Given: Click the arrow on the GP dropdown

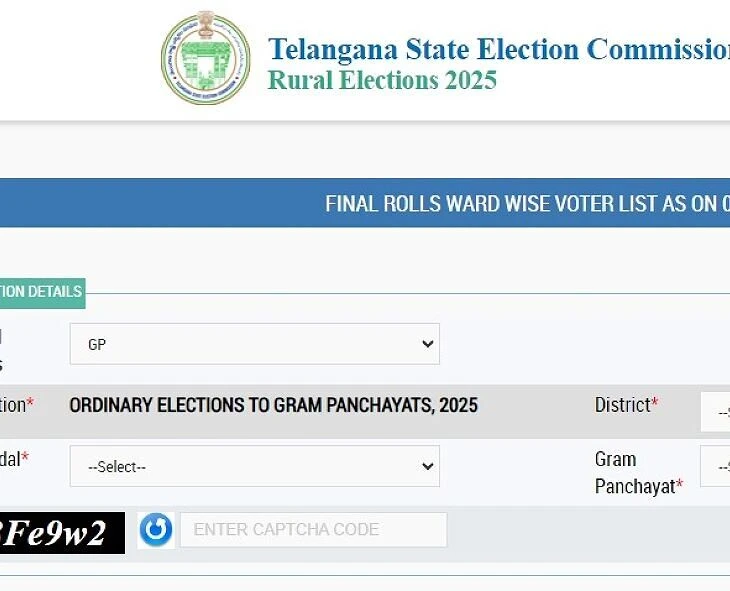Looking at the screenshot, I should point(428,344).
